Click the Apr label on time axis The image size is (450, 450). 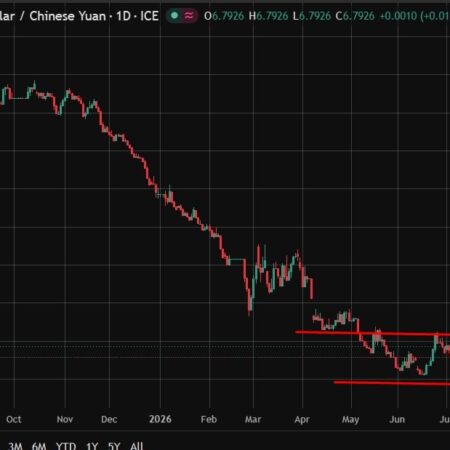coord(302,420)
